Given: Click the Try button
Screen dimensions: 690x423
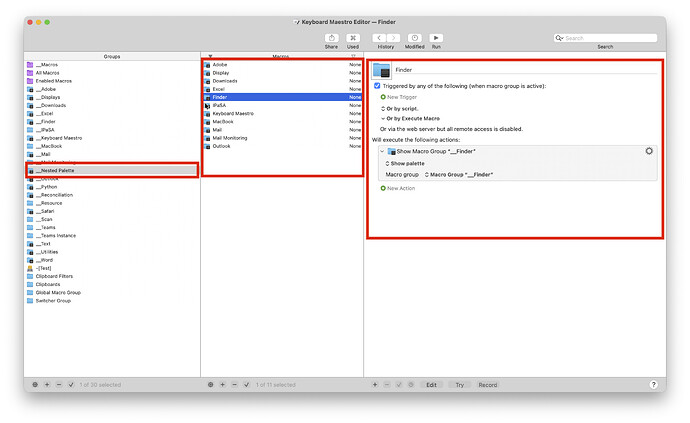Looking at the screenshot, I should [459, 384].
